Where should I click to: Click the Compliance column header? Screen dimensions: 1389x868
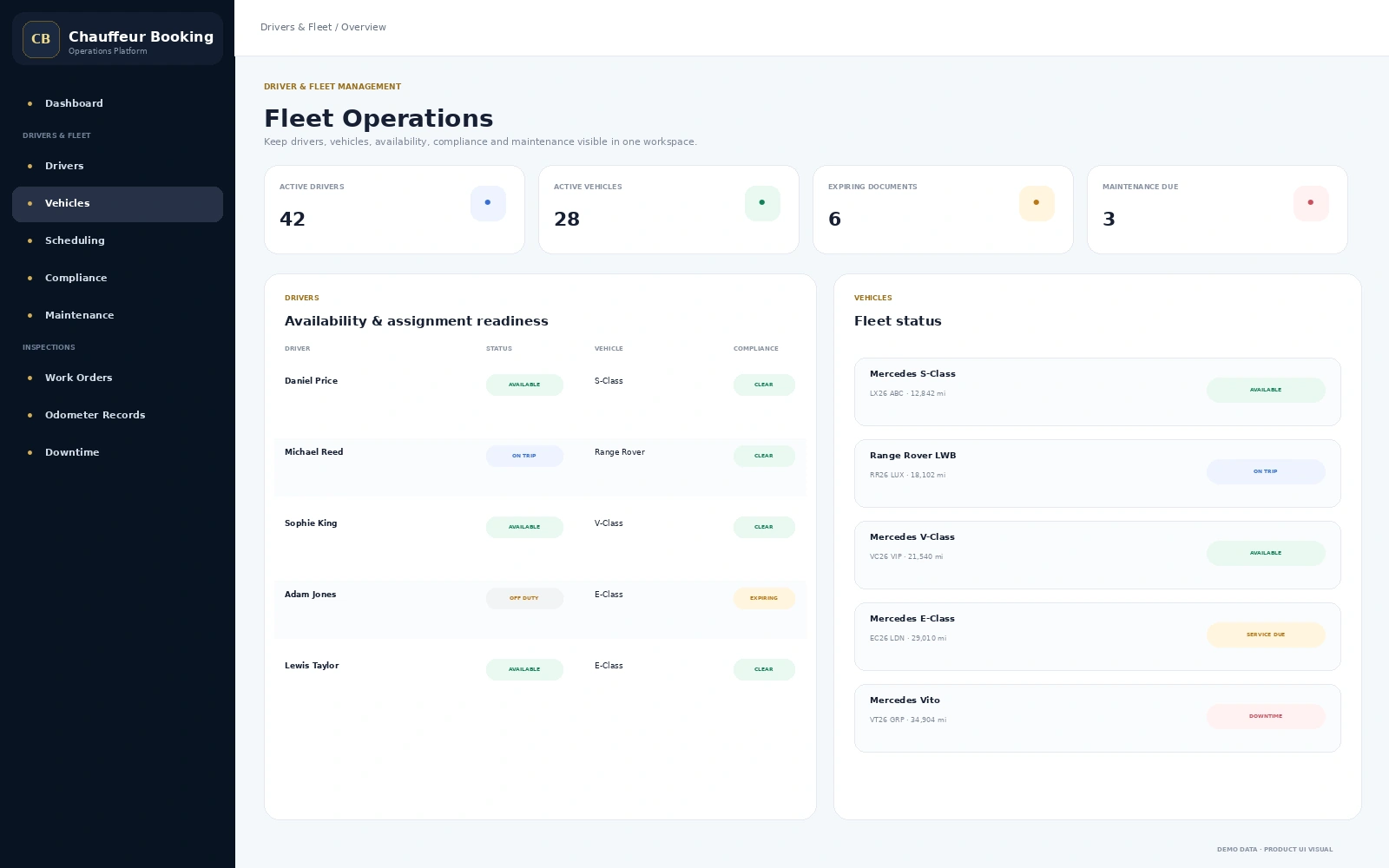(756, 349)
